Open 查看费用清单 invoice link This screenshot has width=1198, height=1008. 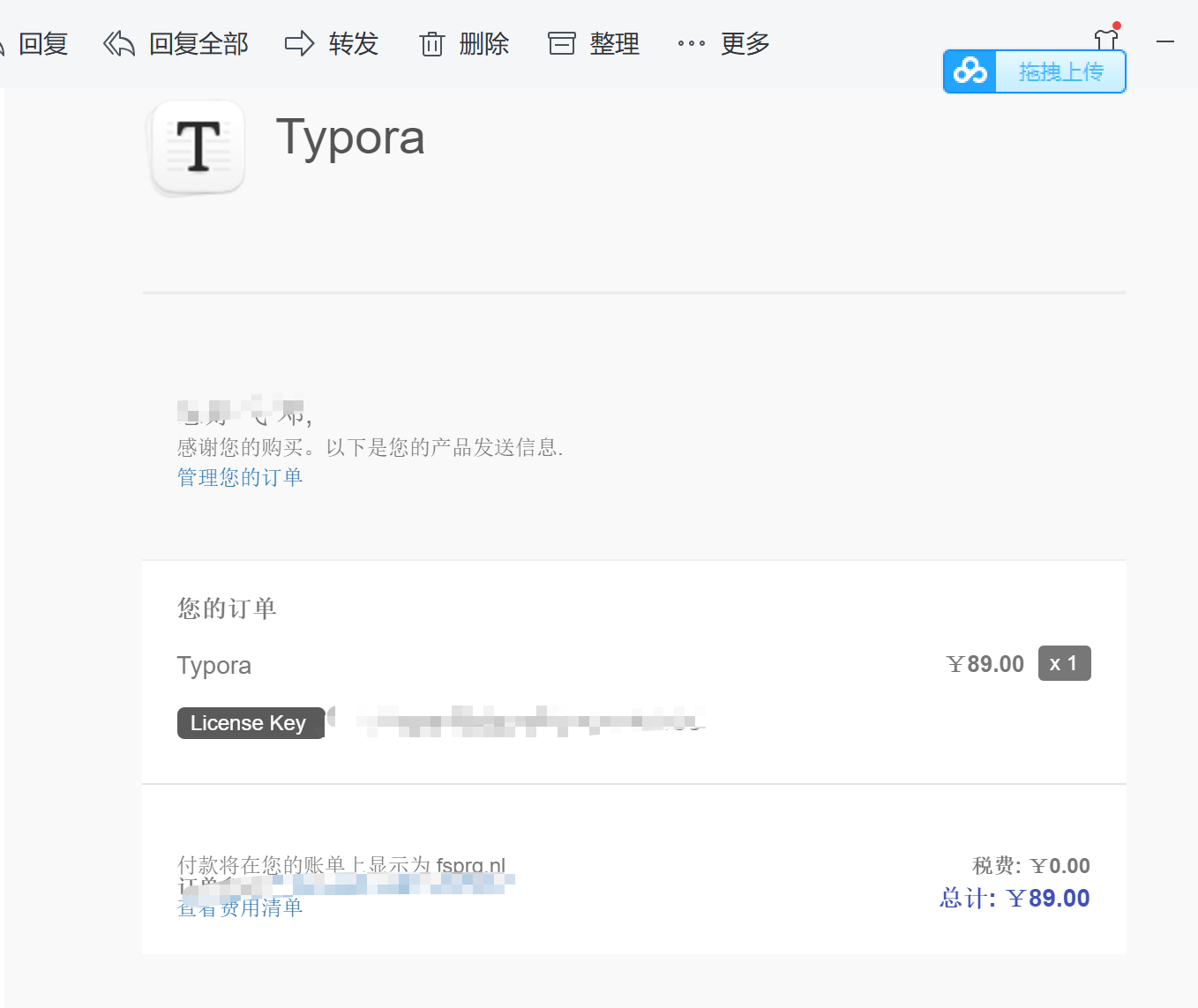pos(240,907)
